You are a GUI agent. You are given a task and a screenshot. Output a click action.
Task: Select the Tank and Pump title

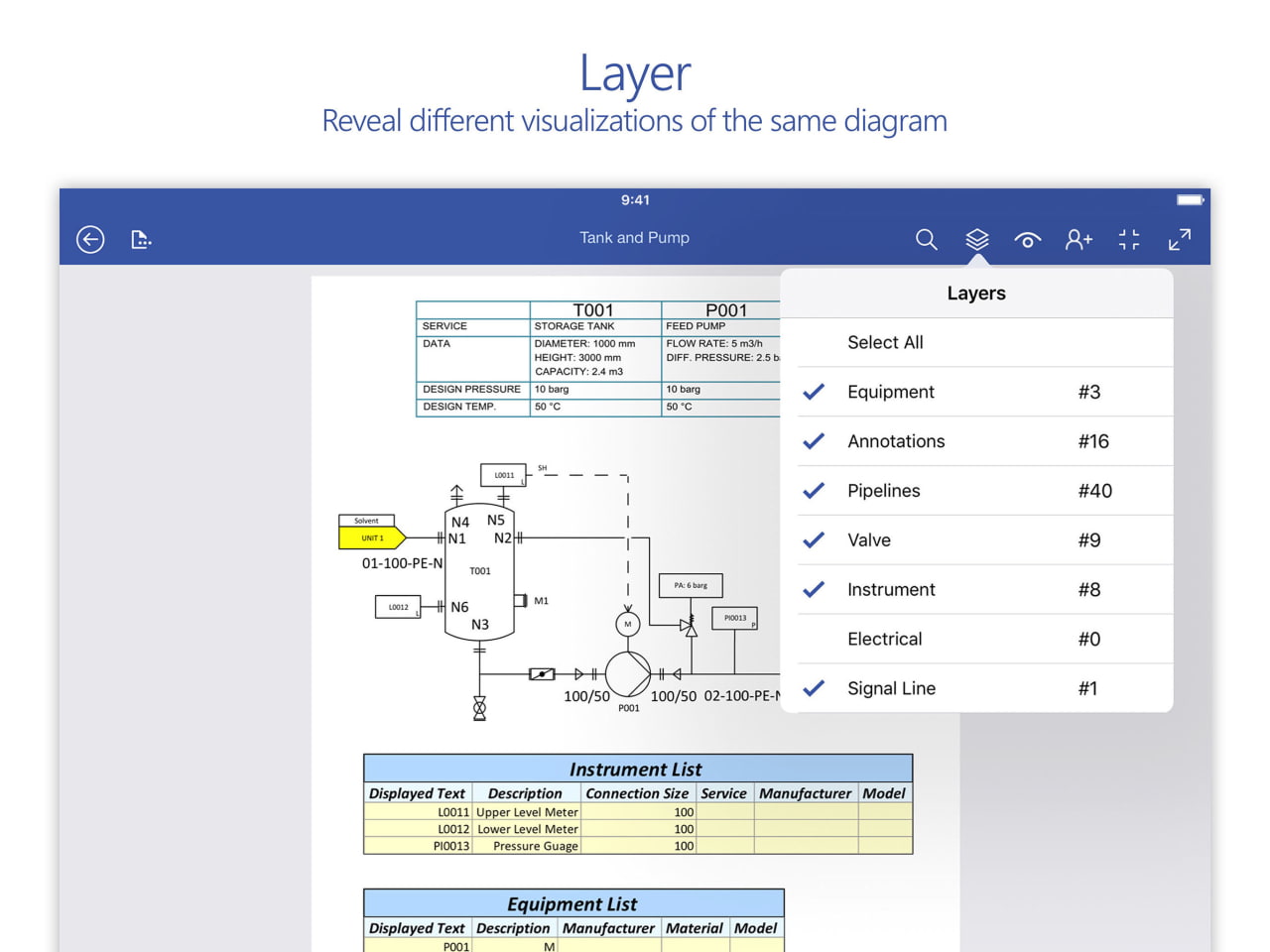click(634, 237)
